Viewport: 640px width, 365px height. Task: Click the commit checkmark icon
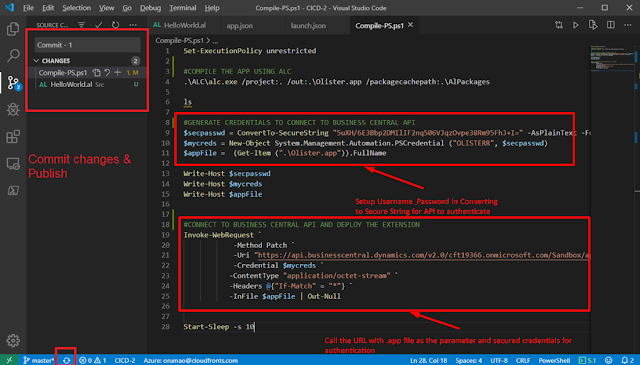click(98, 25)
